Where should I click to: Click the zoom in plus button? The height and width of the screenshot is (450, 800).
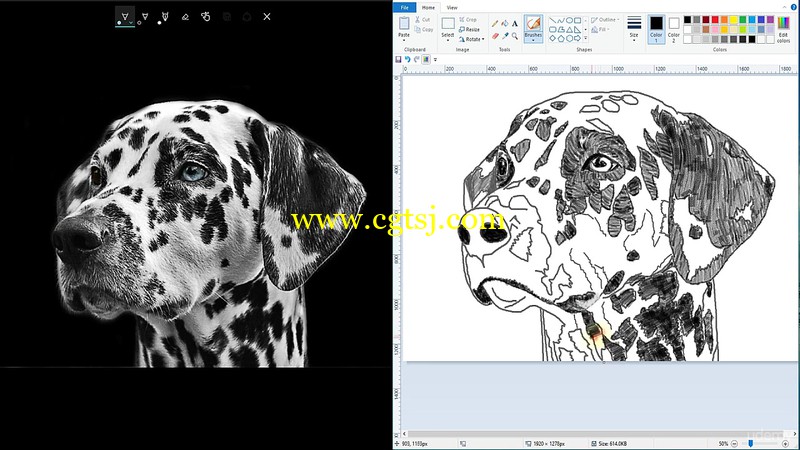tap(786, 443)
